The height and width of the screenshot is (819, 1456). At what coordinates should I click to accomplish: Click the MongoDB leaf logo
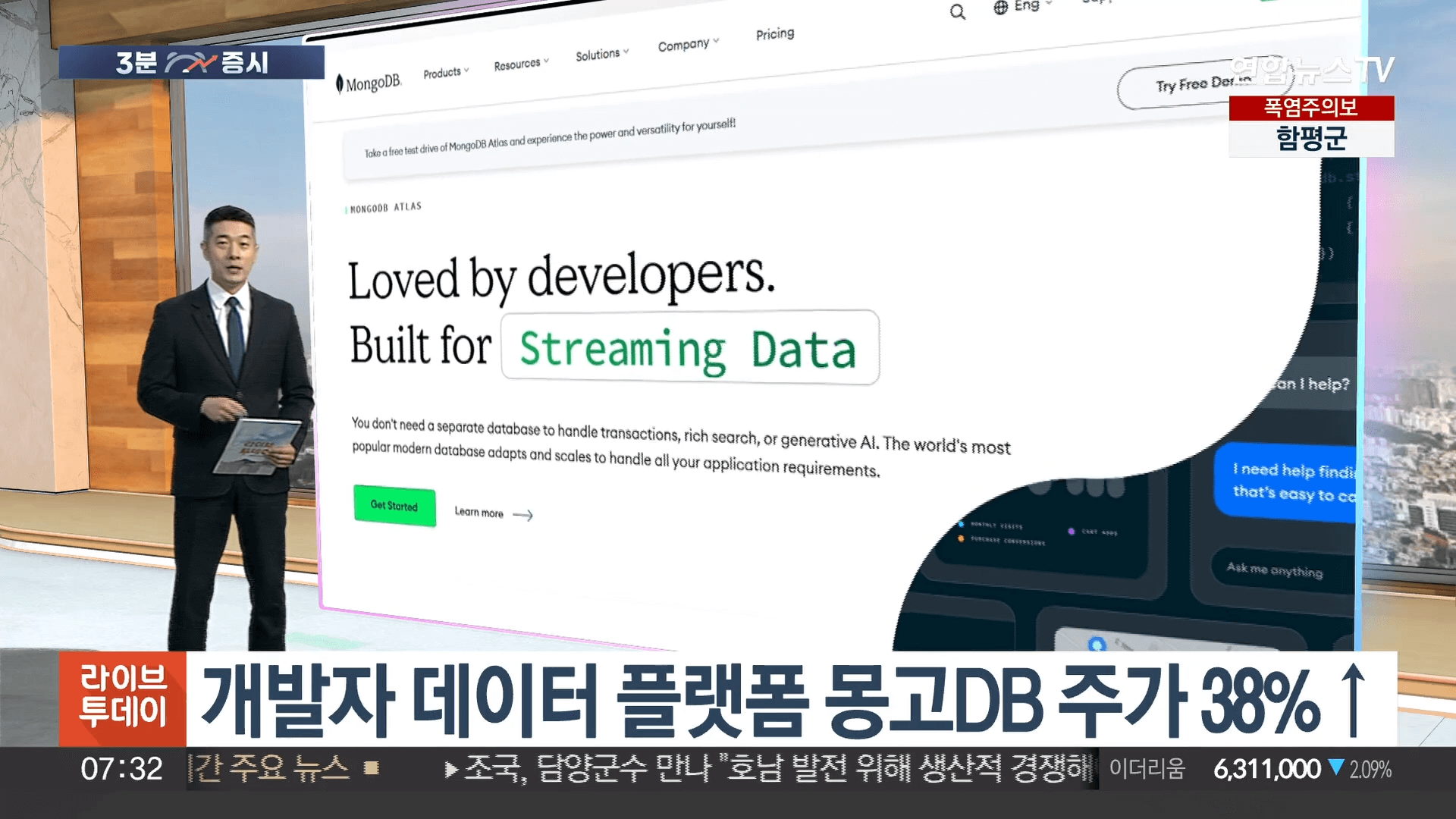(340, 82)
